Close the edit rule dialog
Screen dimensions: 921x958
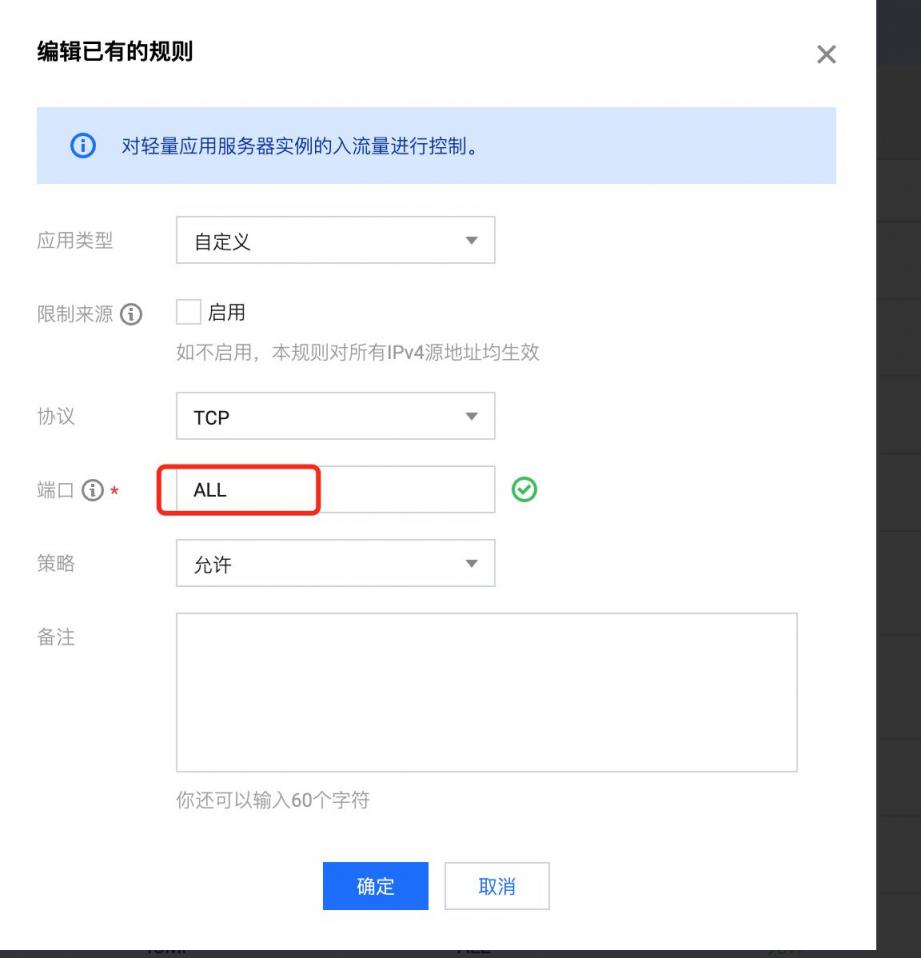coord(826,55)
